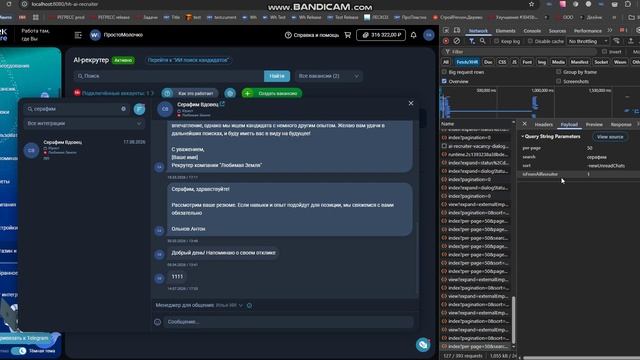Clear the network log in DevTools
The image size is (640, 360).
[x=457, y=41]
